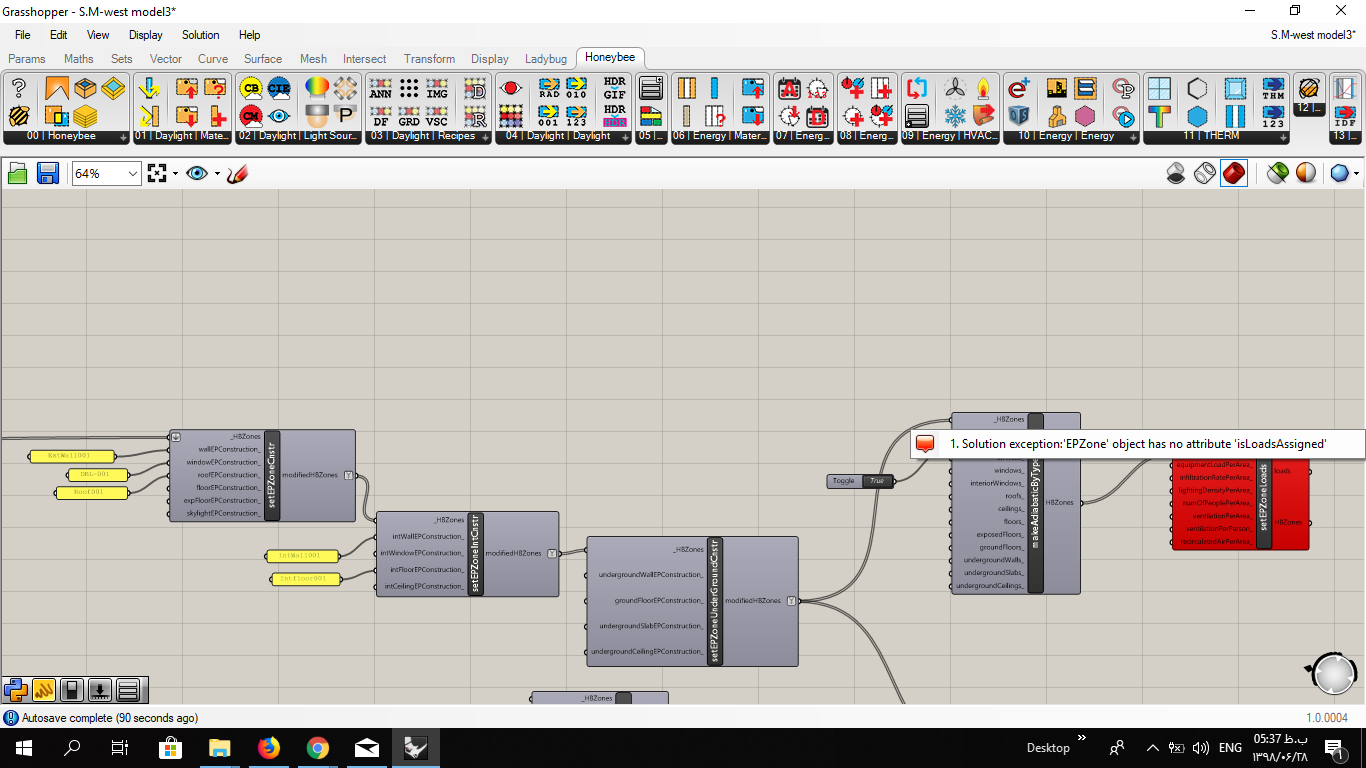This screenshot has height=768, width=1366.
Task: Click the red error balloon icon
Action: [x=926, y=443]
